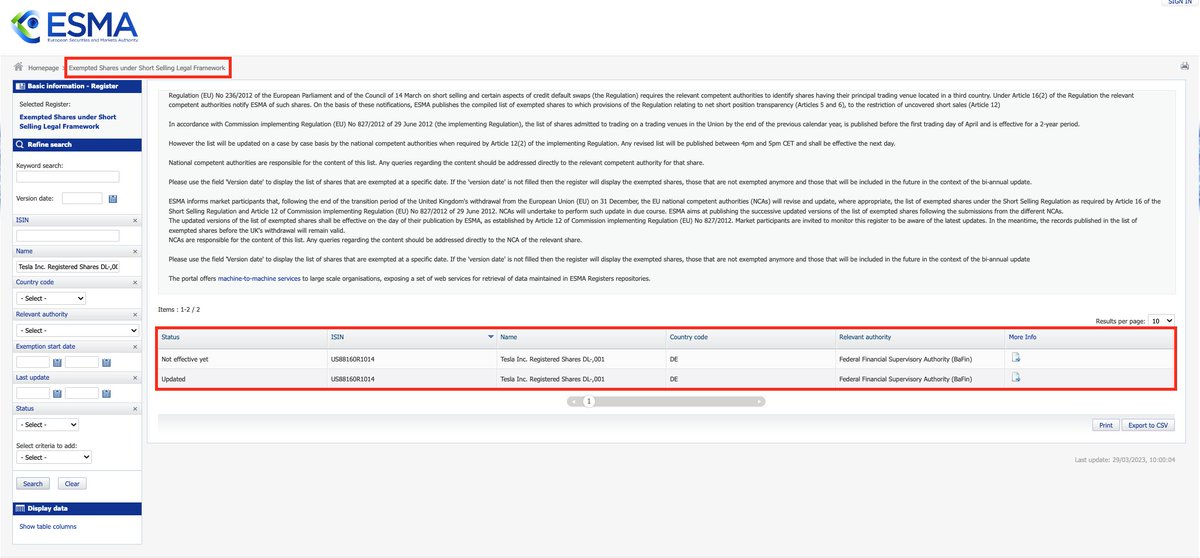Remove the Relevant authority search criterion
The image size is (1200, 558).
pyautogui.click(x=135, y=314)
